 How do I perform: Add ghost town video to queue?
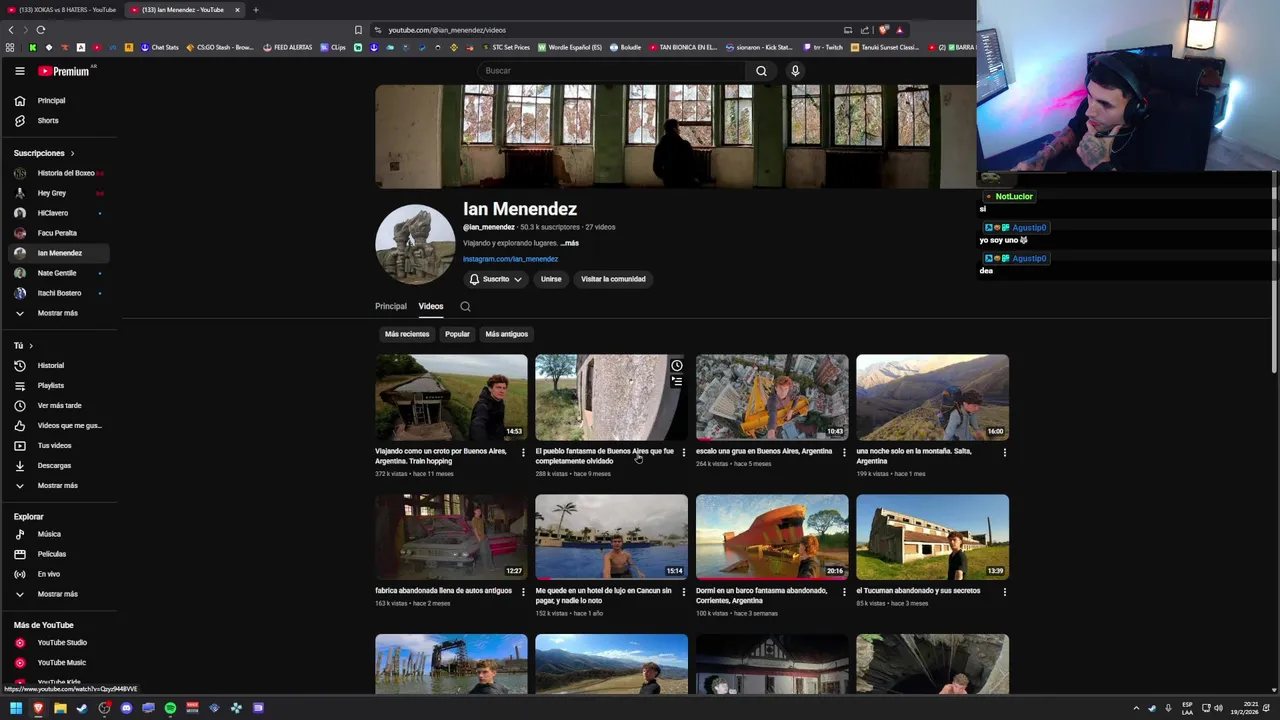coord(677,382)
